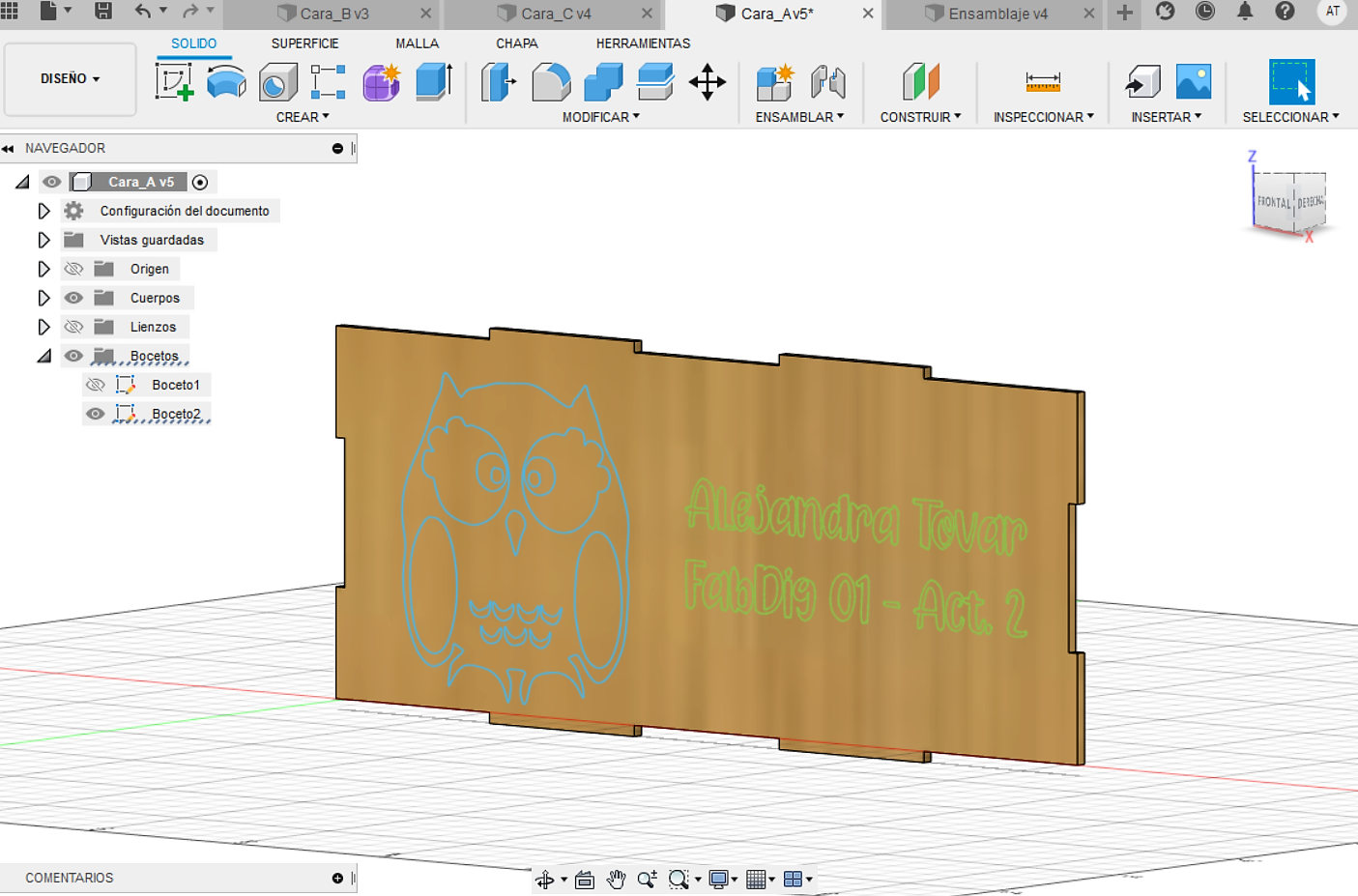Activate the Move/Copy arrows tool
The image size is (1358, 896).
point(707,82)
